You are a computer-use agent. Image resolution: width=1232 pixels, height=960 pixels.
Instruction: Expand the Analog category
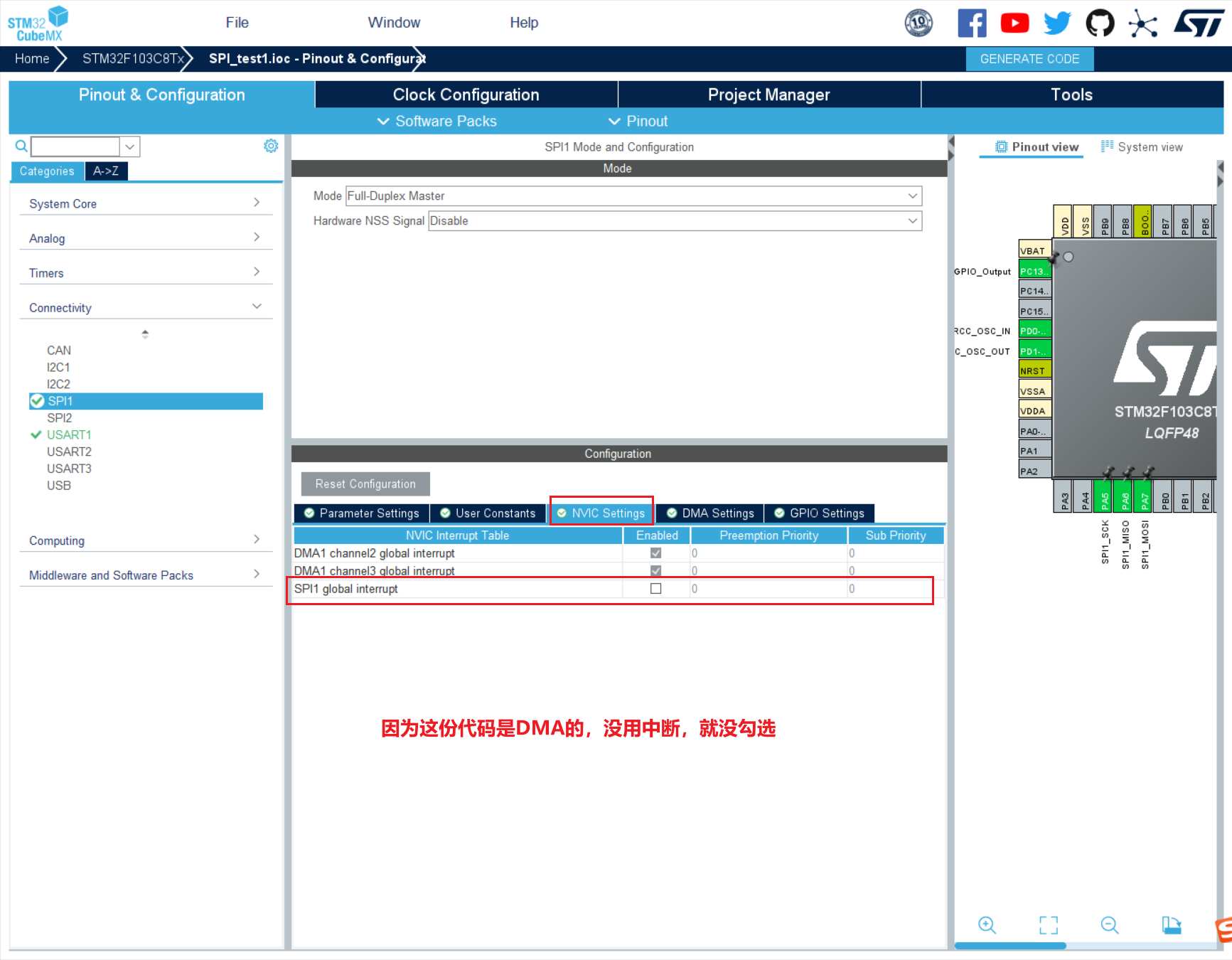click(146, 238)
